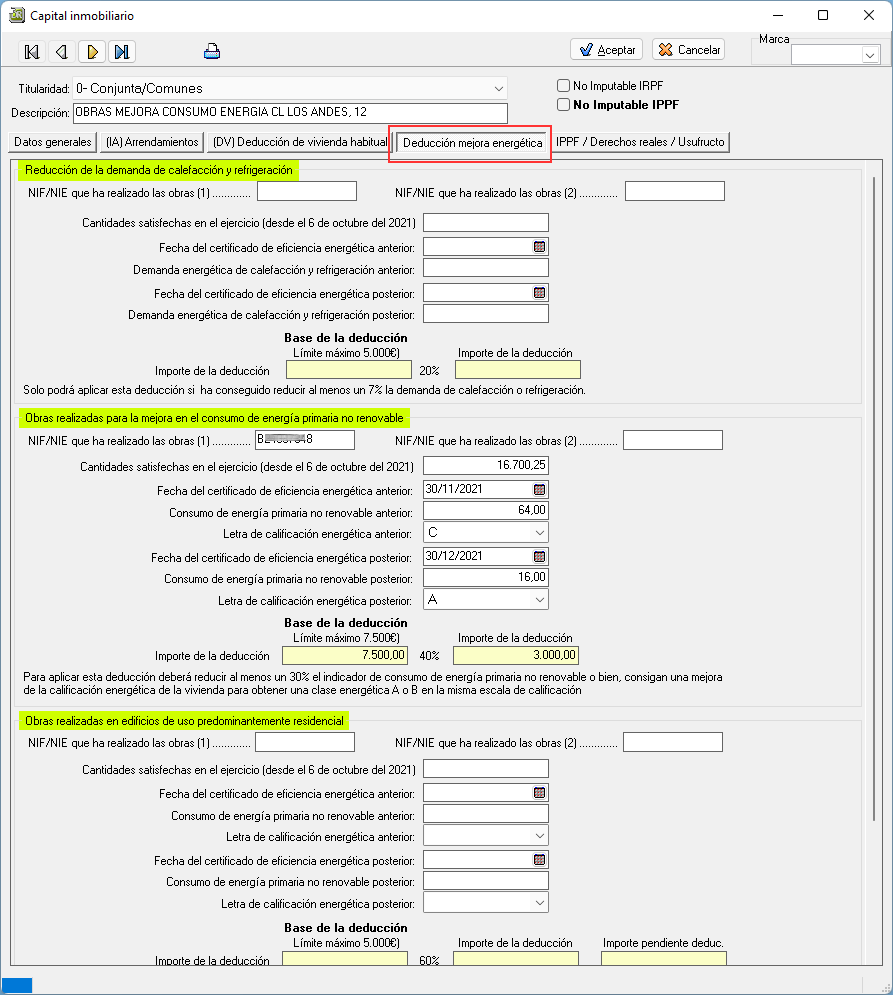This screenshot has width=893, height=995.
Task: Click the 'Límite máximo 7.500€)' label
Action: (347, 638)
